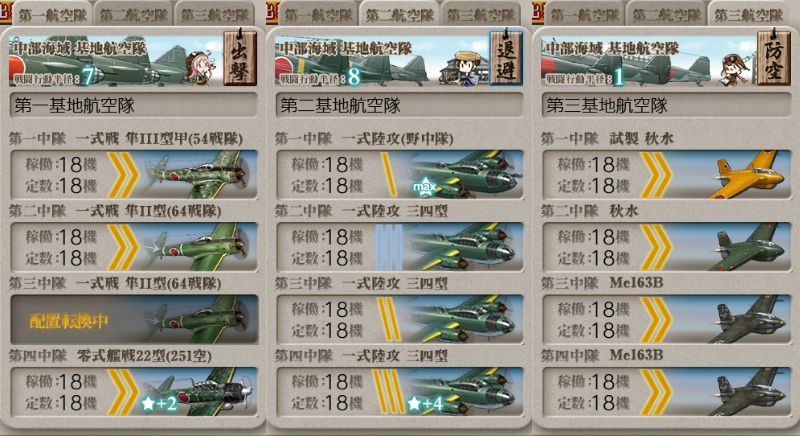Toggle the 退避 retreat wooden sign

pos(506,57)
